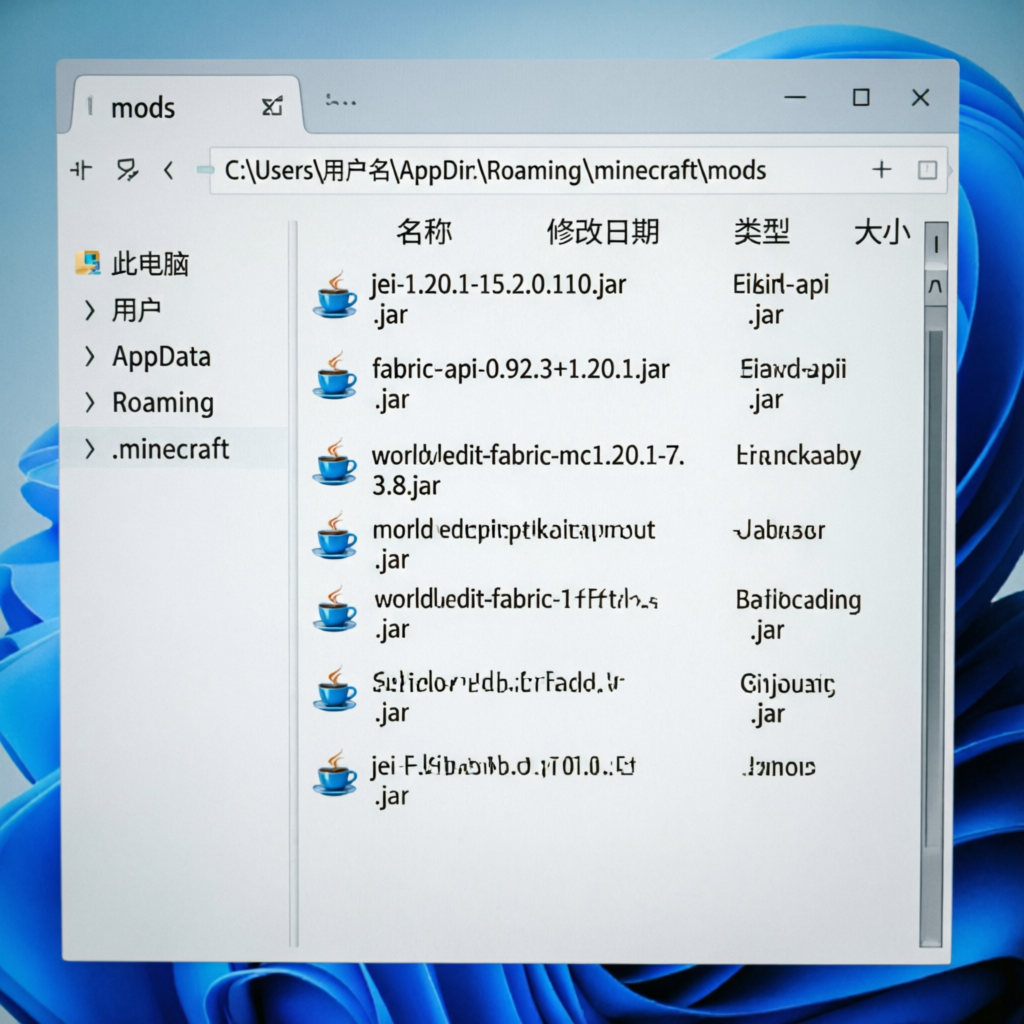This screenshot has height=1024, width=1024.
Task: Sort by the 大小 column header
Action: pos(882,232)
